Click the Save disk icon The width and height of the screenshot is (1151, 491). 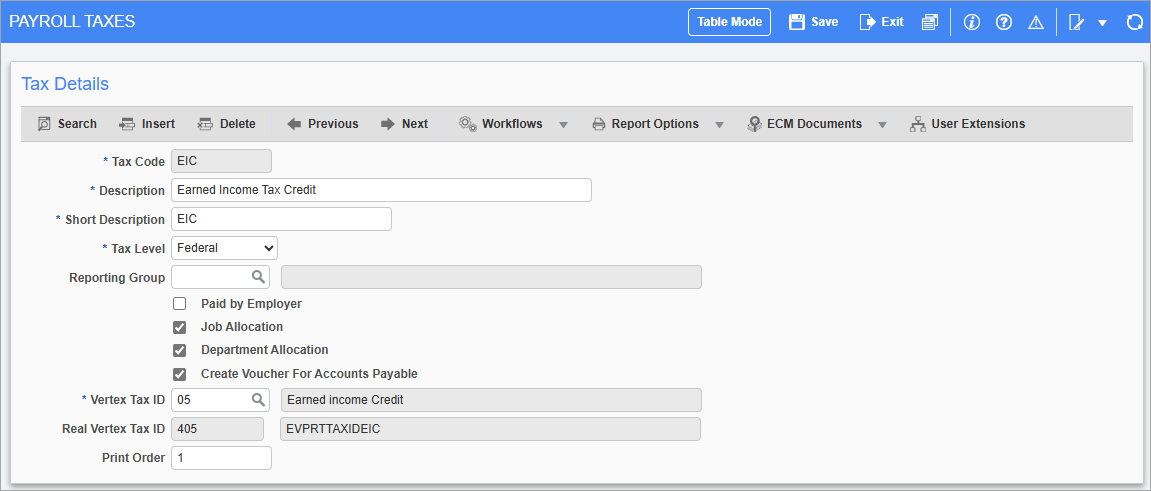pos(796,22)
